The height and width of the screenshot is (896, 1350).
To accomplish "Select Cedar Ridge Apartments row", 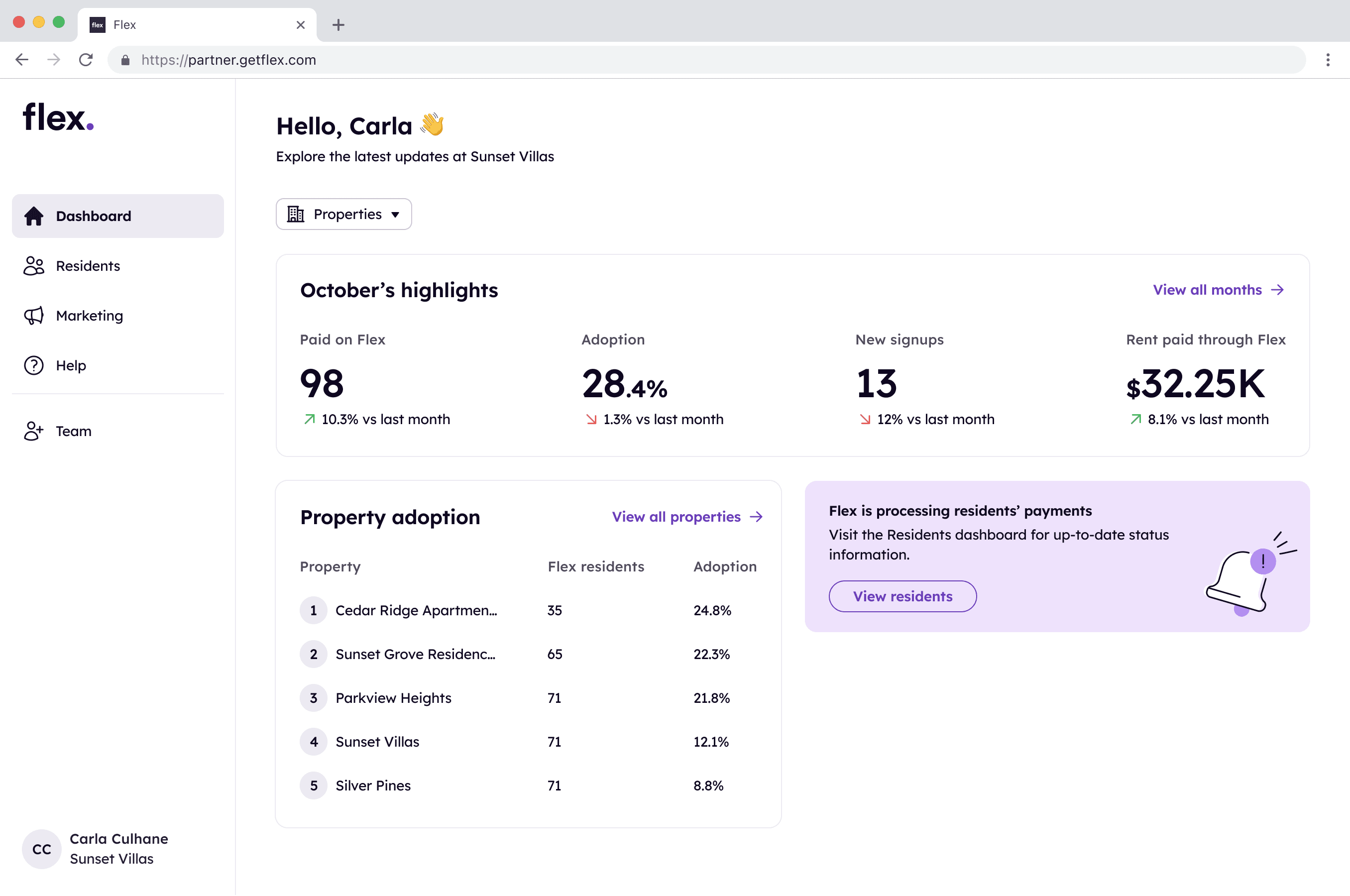I will (415, 610).
